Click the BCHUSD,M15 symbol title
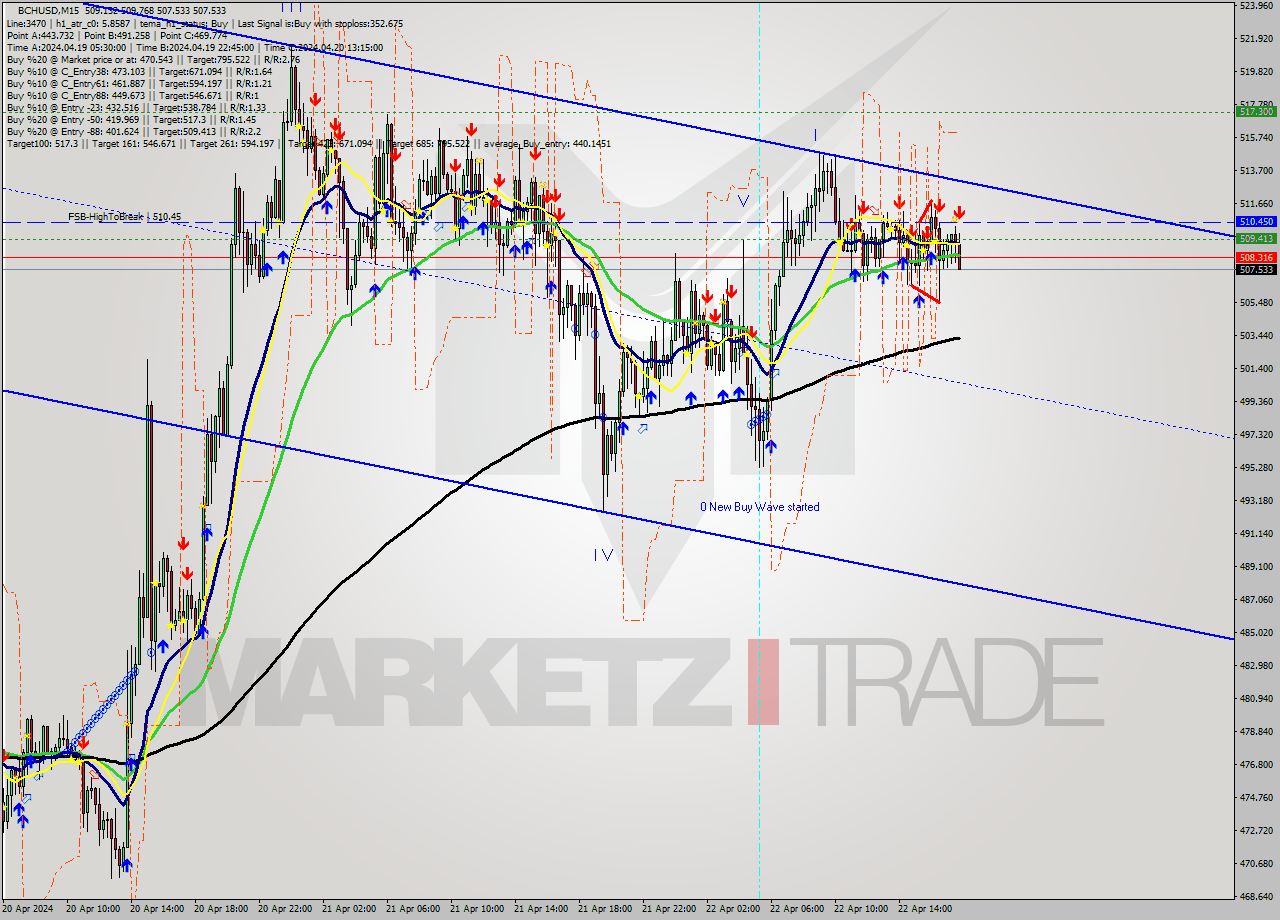This screenshot has height=920, width=1280. tap(48, 9)
